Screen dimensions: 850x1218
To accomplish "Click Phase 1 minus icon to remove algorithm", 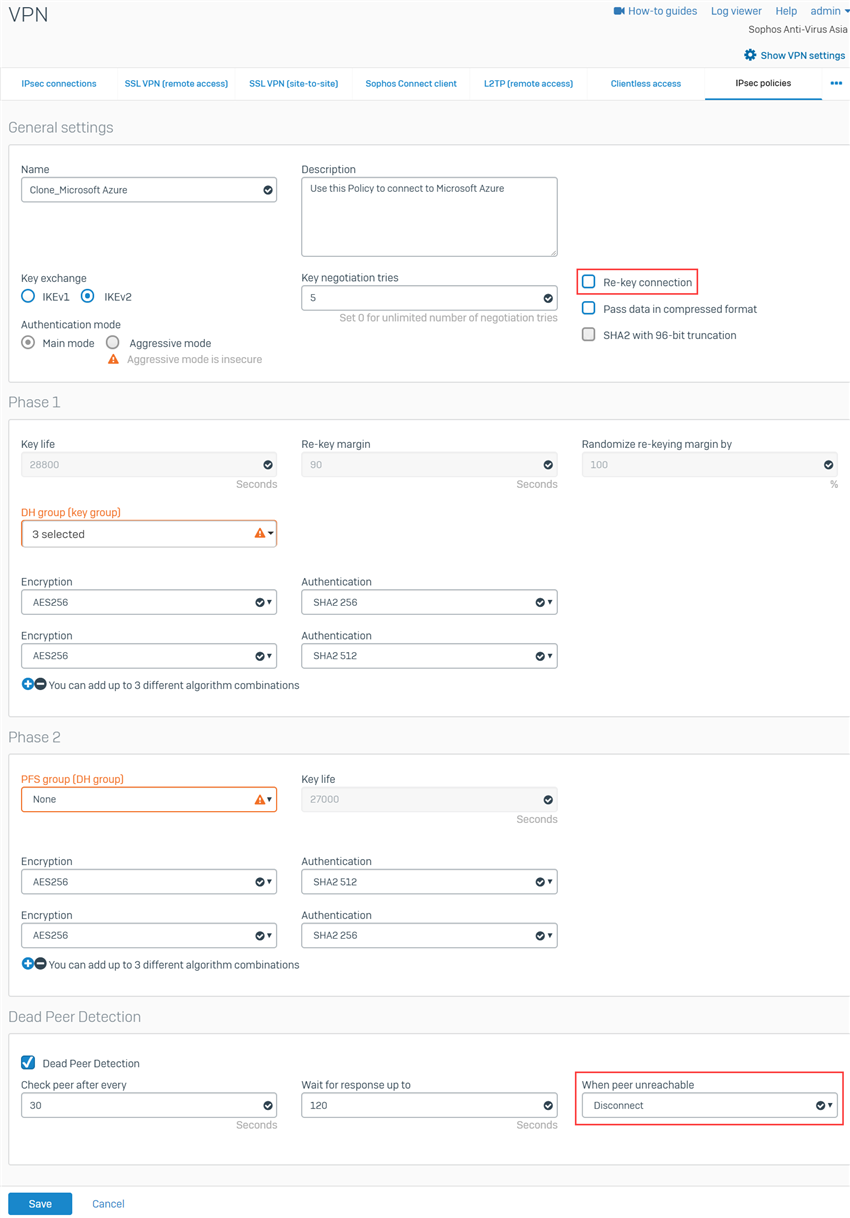I will point(40,685).
